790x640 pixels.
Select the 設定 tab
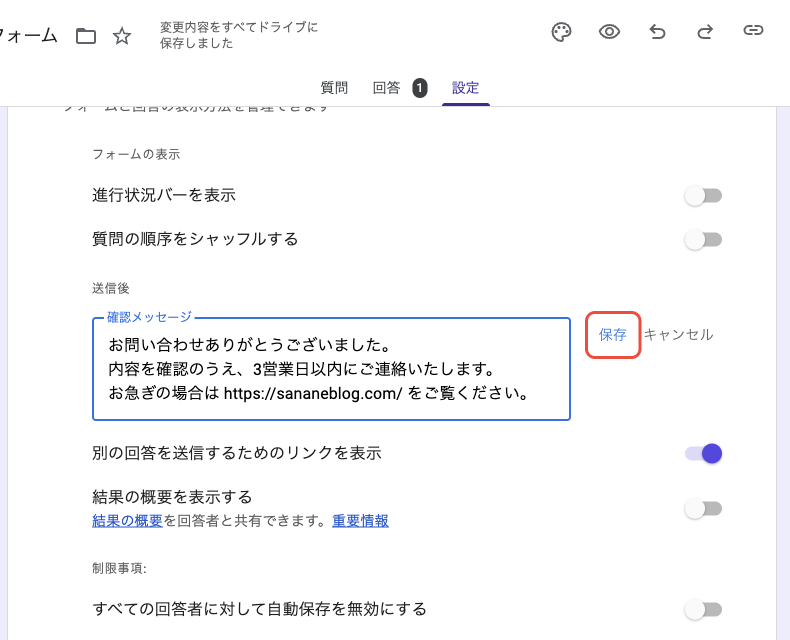click(x=466, y=88)
